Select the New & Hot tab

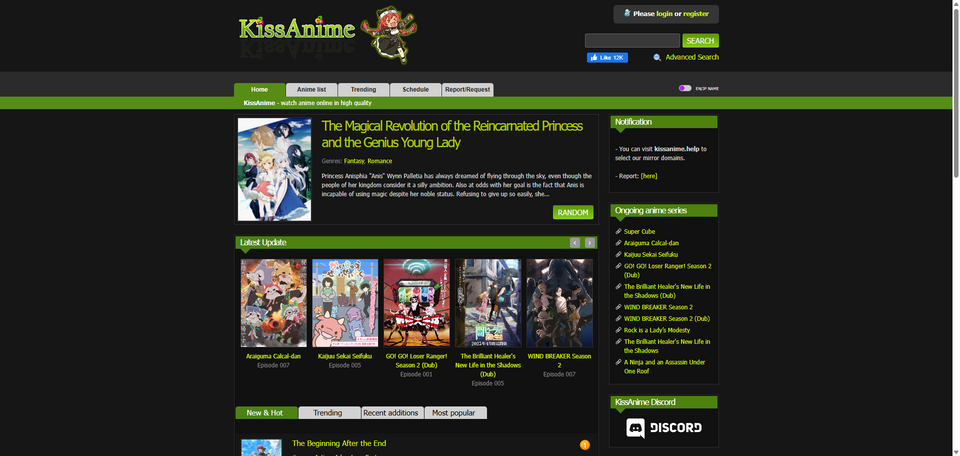pos(266,413)
